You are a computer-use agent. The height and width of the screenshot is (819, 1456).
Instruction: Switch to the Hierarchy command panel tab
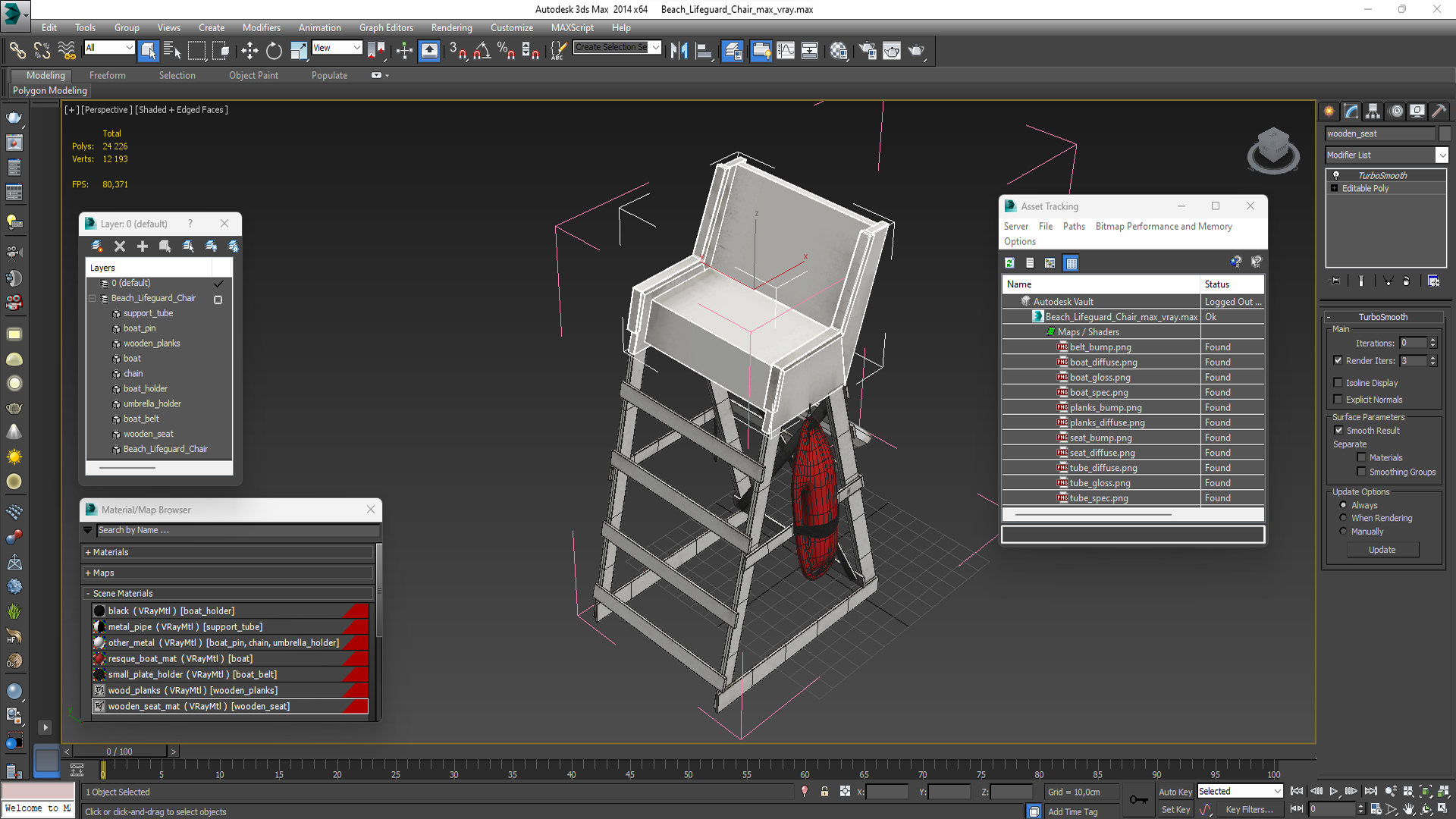(x=1373, y=111)
